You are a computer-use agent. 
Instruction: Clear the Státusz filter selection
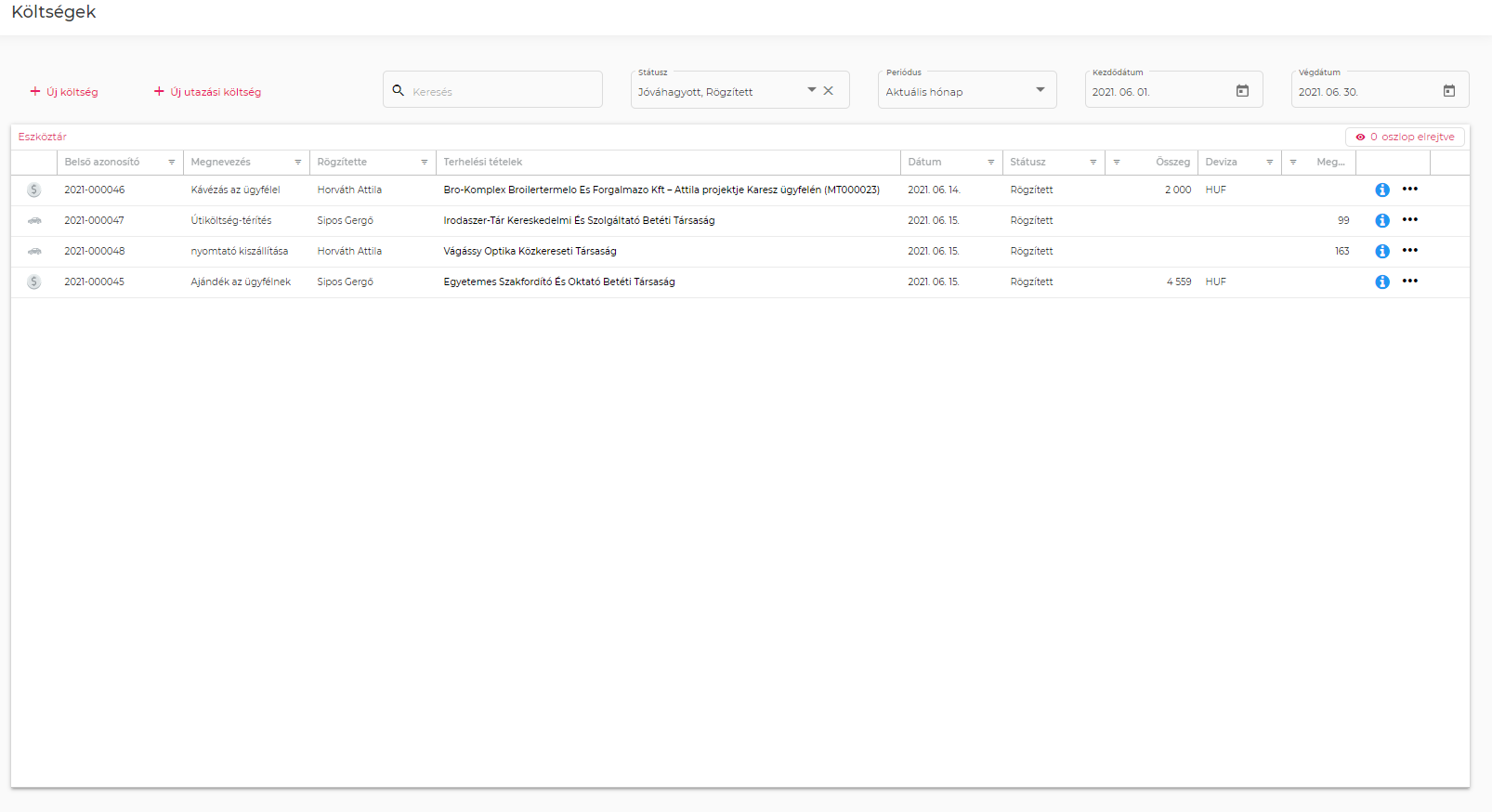[829, 91]
